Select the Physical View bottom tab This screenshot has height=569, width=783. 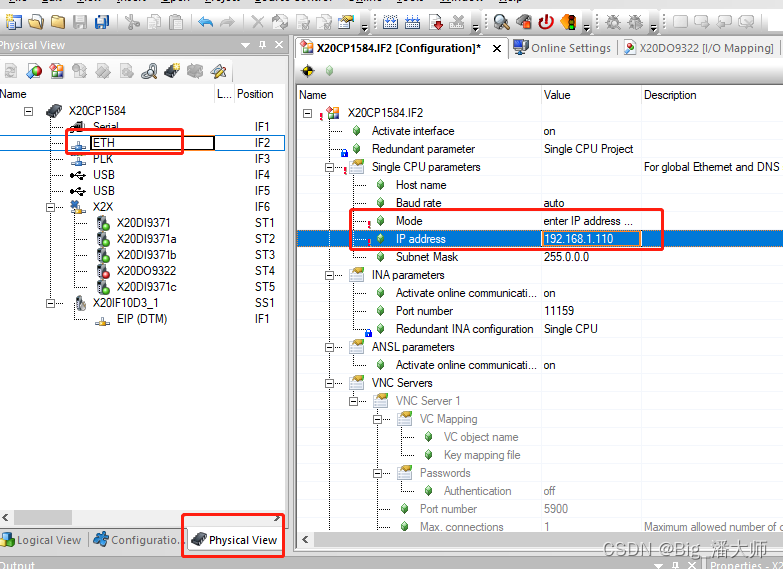(234, 540)
